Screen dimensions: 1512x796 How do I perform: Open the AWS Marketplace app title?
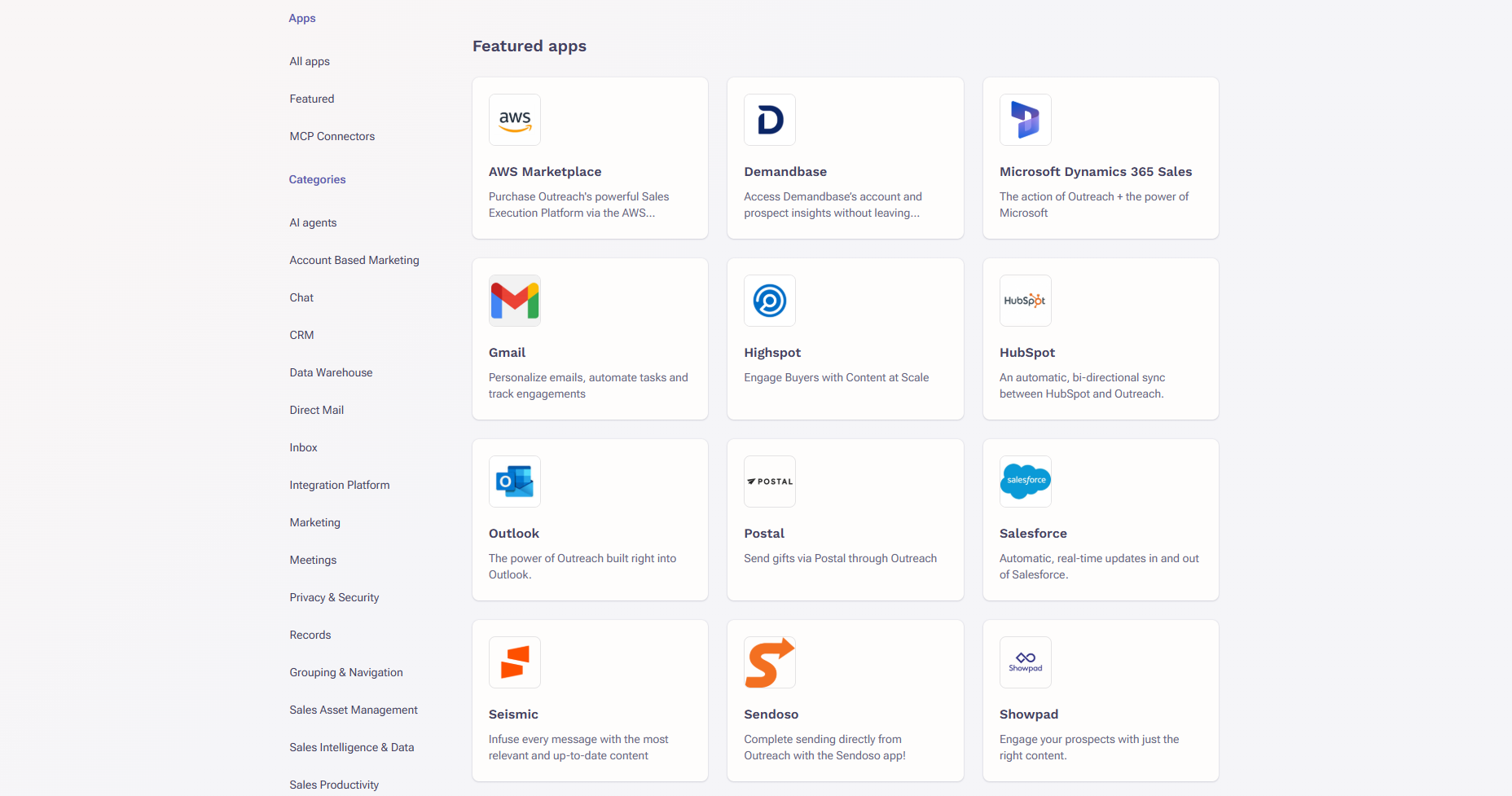(x=545, y=172)
